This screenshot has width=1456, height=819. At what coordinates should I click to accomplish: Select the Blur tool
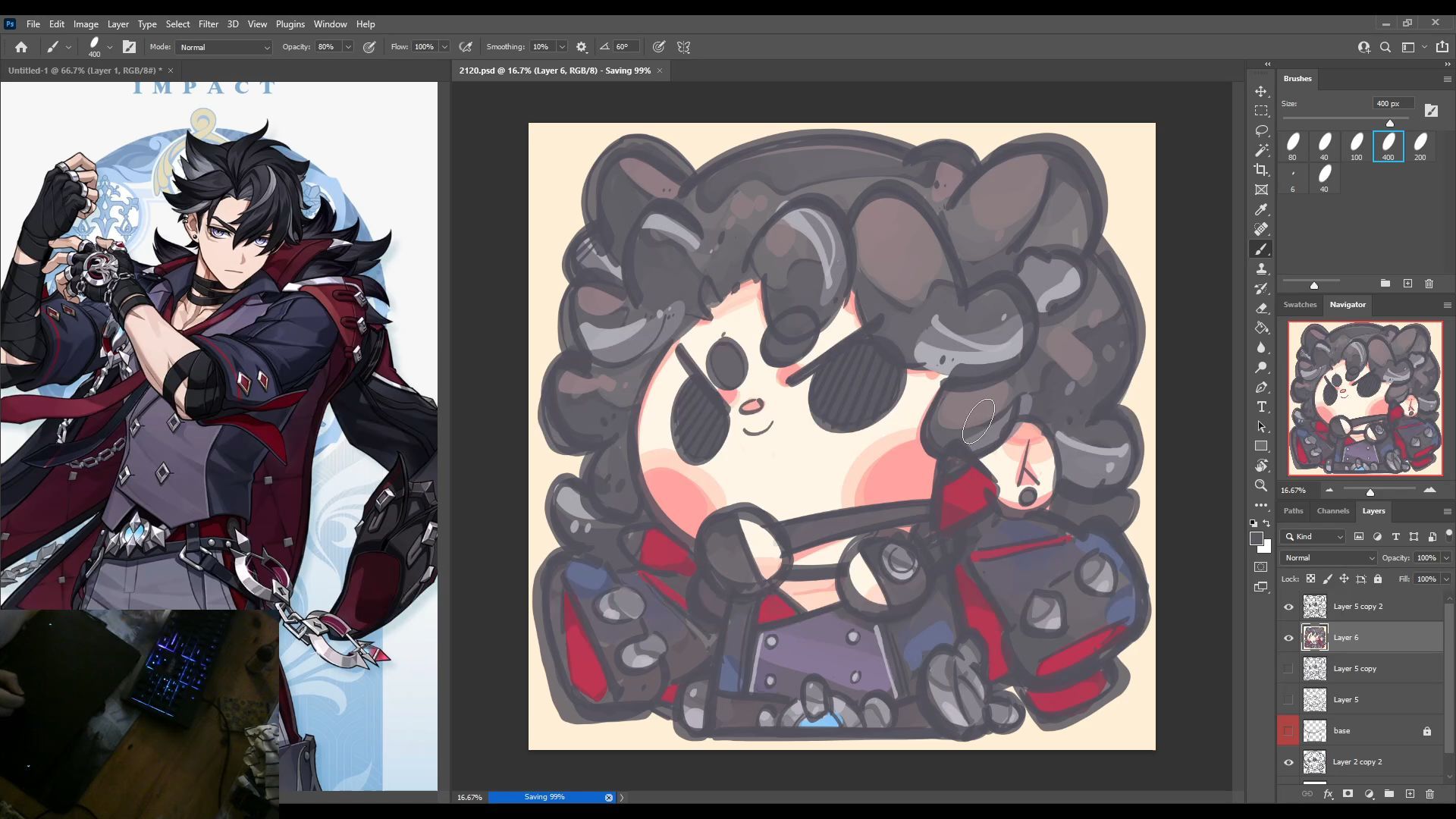[1261, 347]
